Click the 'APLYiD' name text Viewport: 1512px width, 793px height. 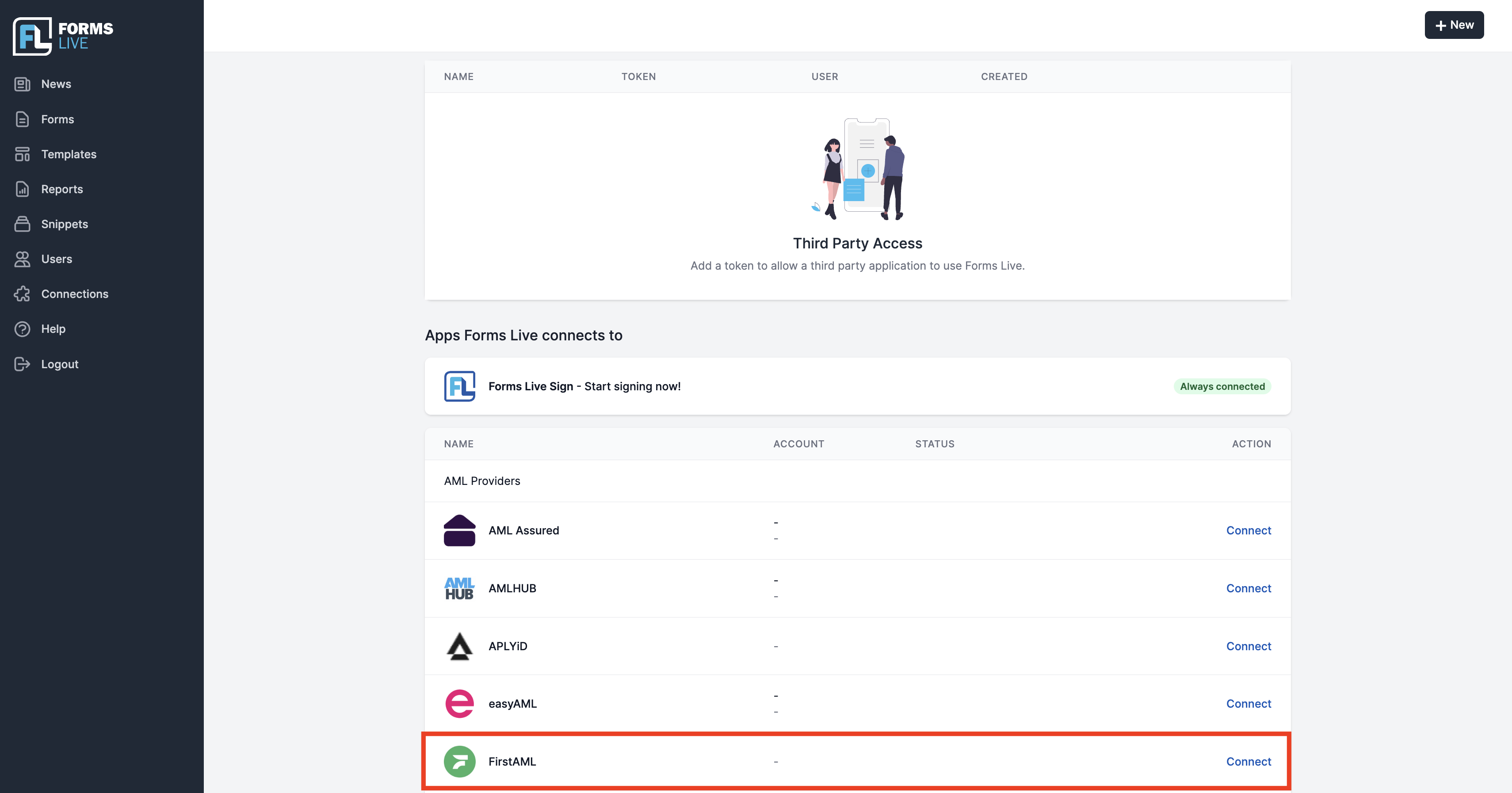coord(508,646)
